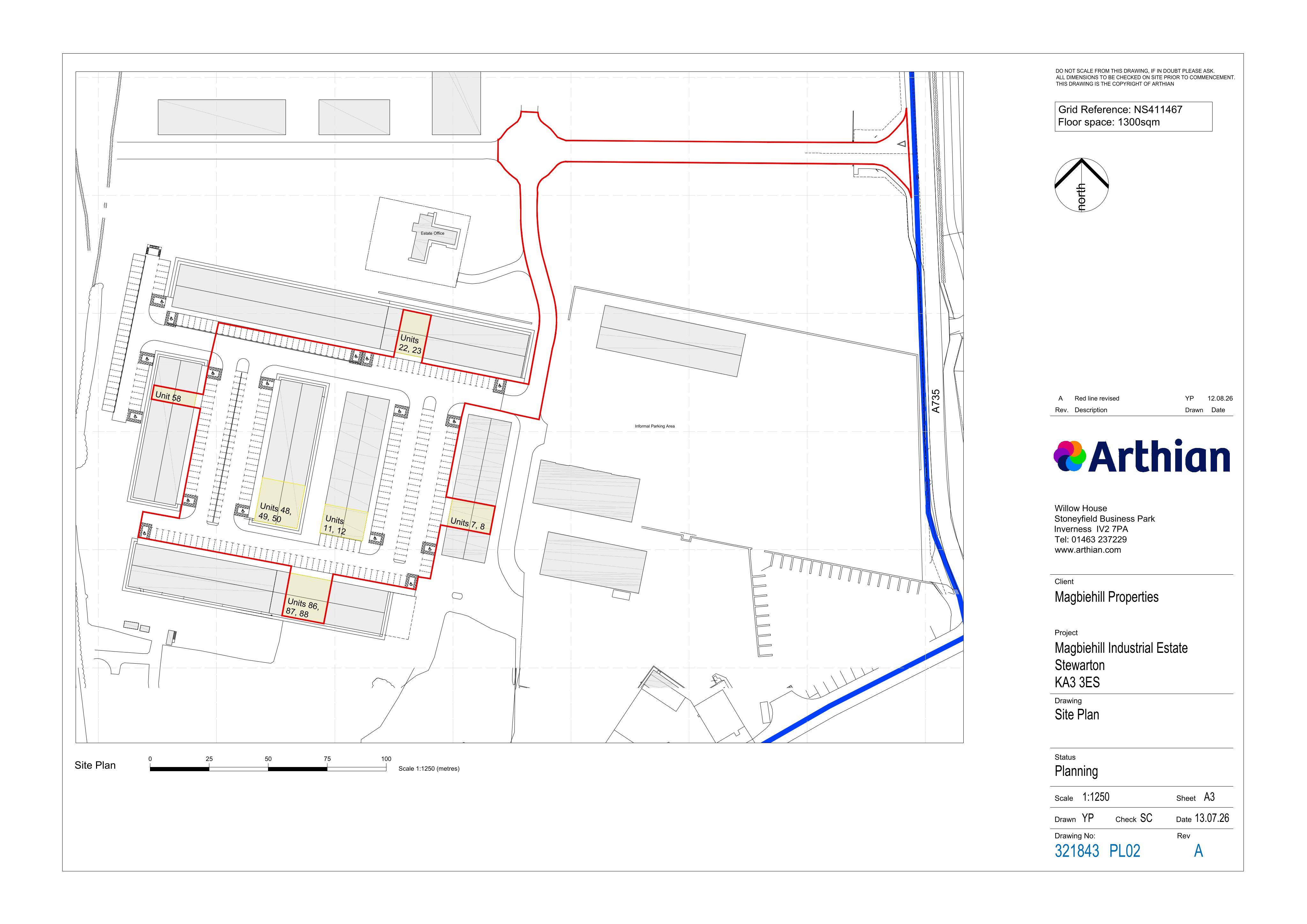Select the 'Informal Parking Area' text
The width and height of the screenshot is (1307, 924).
pos(655,426)
